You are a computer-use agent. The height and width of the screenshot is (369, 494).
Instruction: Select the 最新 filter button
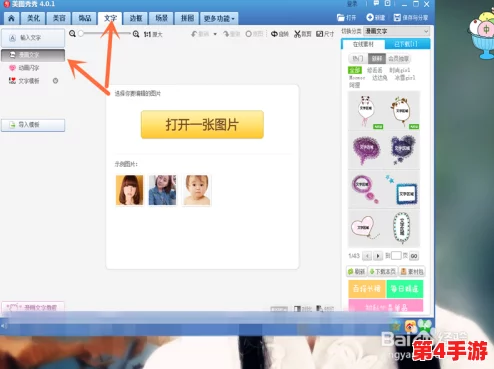click(x=377, y=59)
